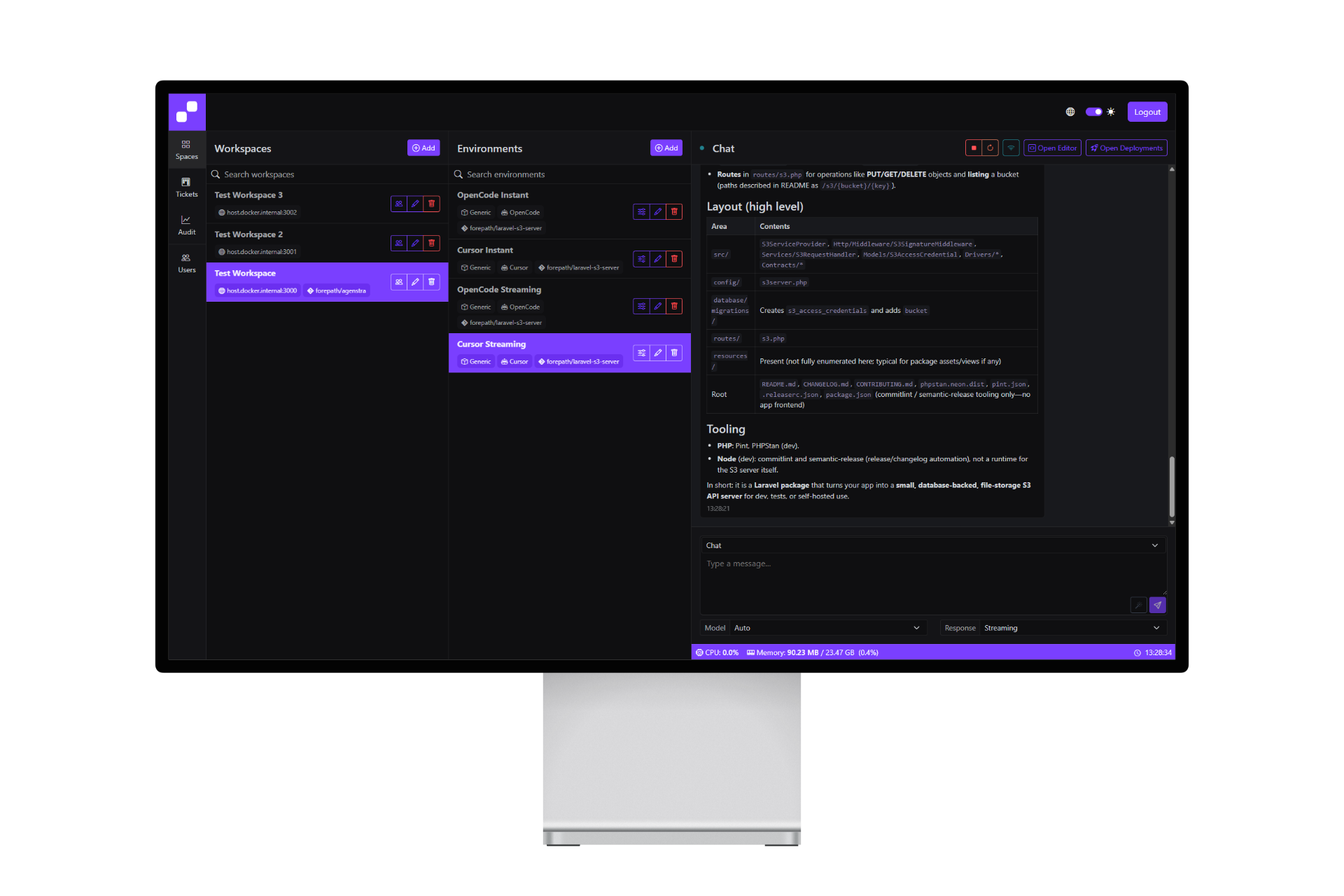Delete Test Workspace 2 via trash icon

coord(432,243)
